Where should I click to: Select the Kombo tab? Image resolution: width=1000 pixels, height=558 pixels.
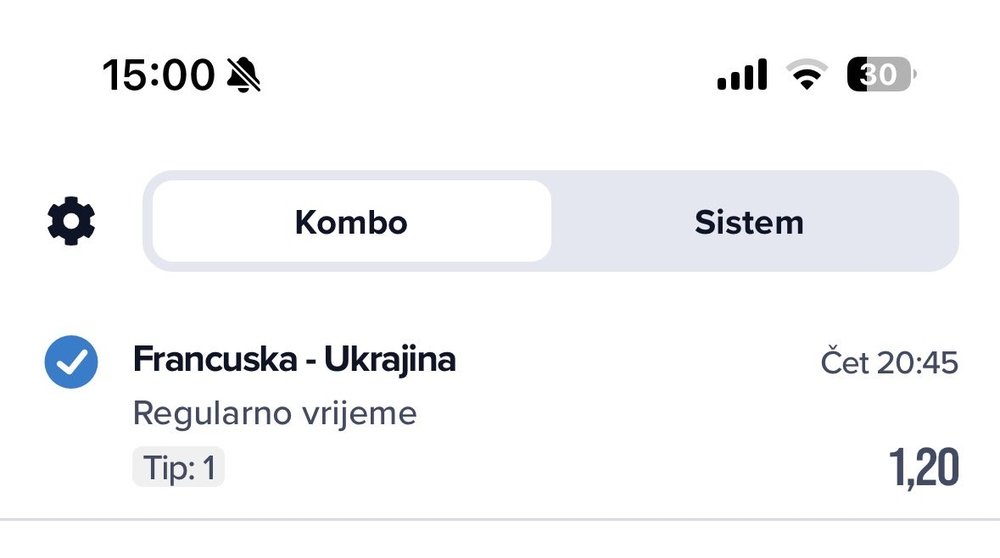pos(351,221)
